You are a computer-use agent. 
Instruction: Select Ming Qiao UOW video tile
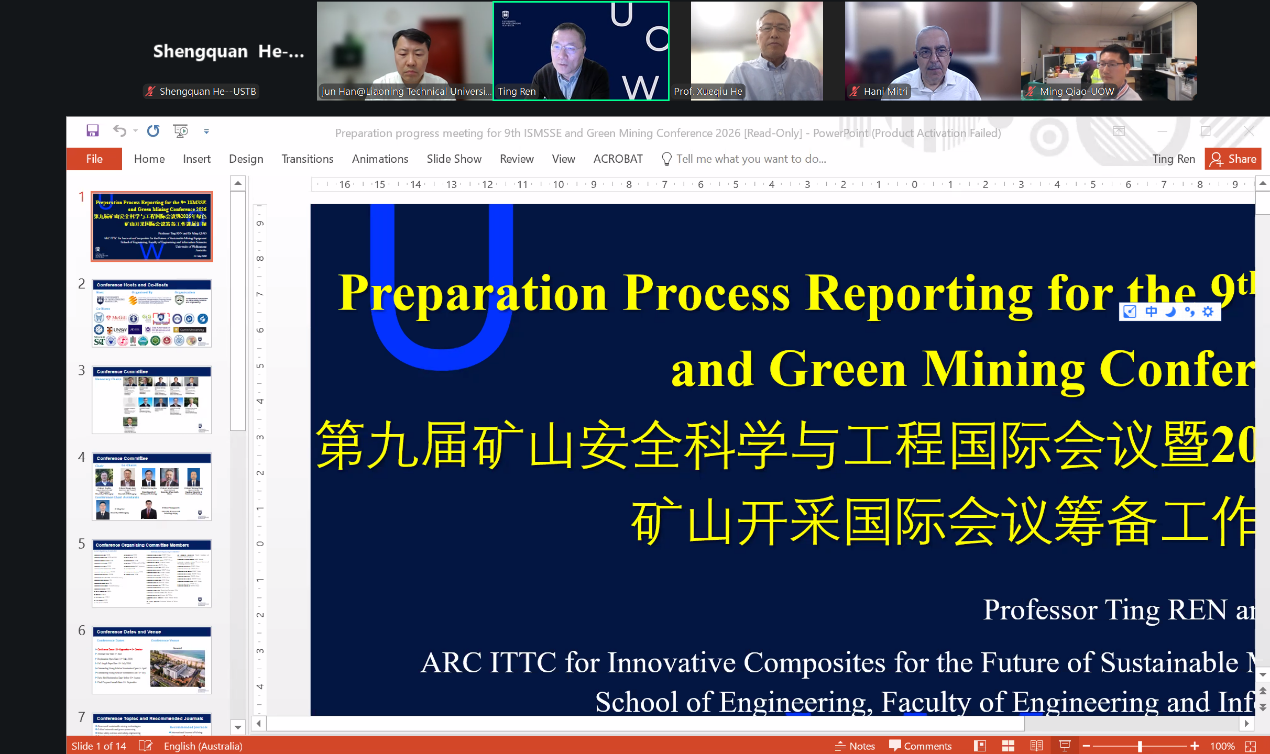coord(1108,50)
